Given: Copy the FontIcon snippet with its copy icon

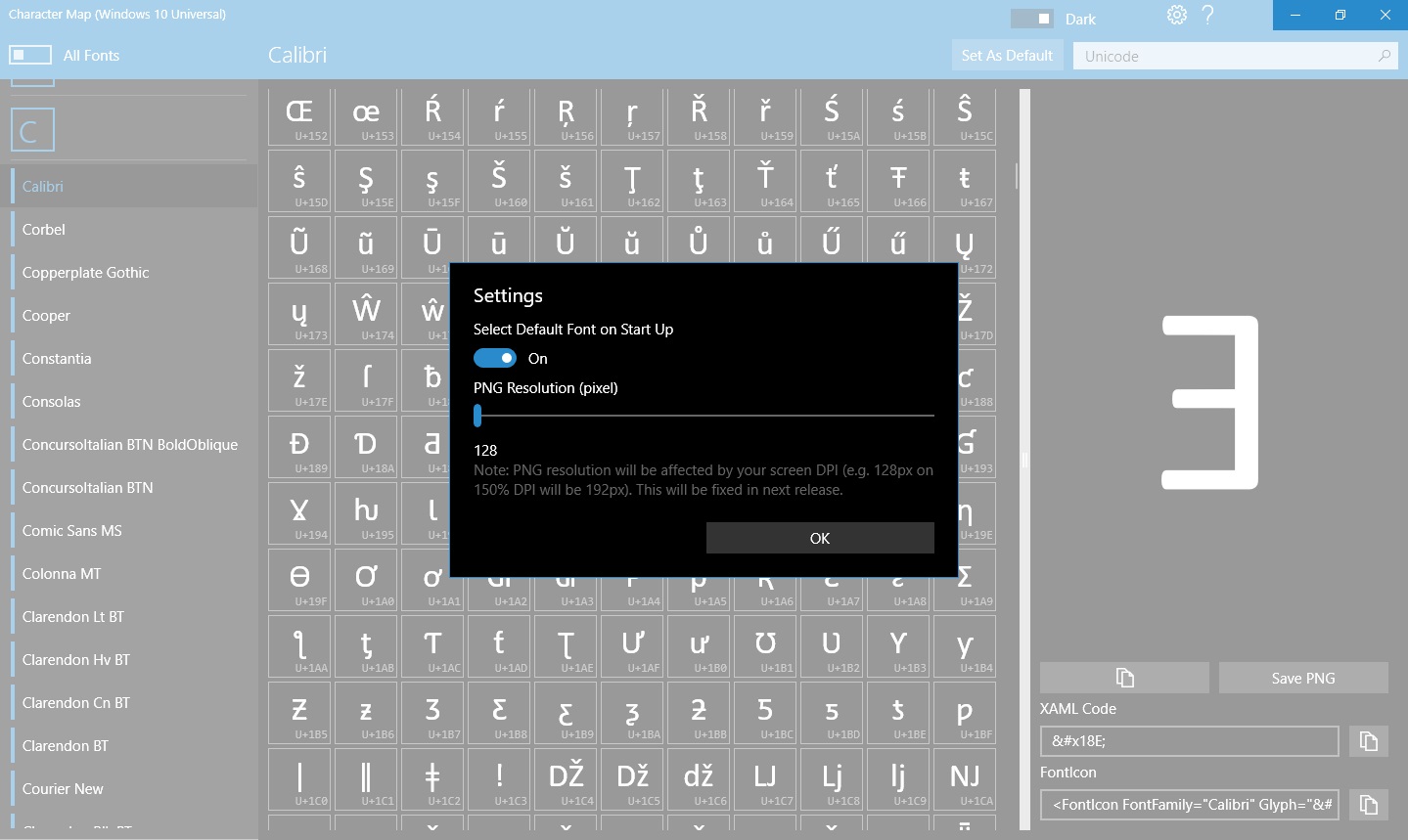Looking at the screenshot, I should pyautogui.click(x=1368, y=805).
